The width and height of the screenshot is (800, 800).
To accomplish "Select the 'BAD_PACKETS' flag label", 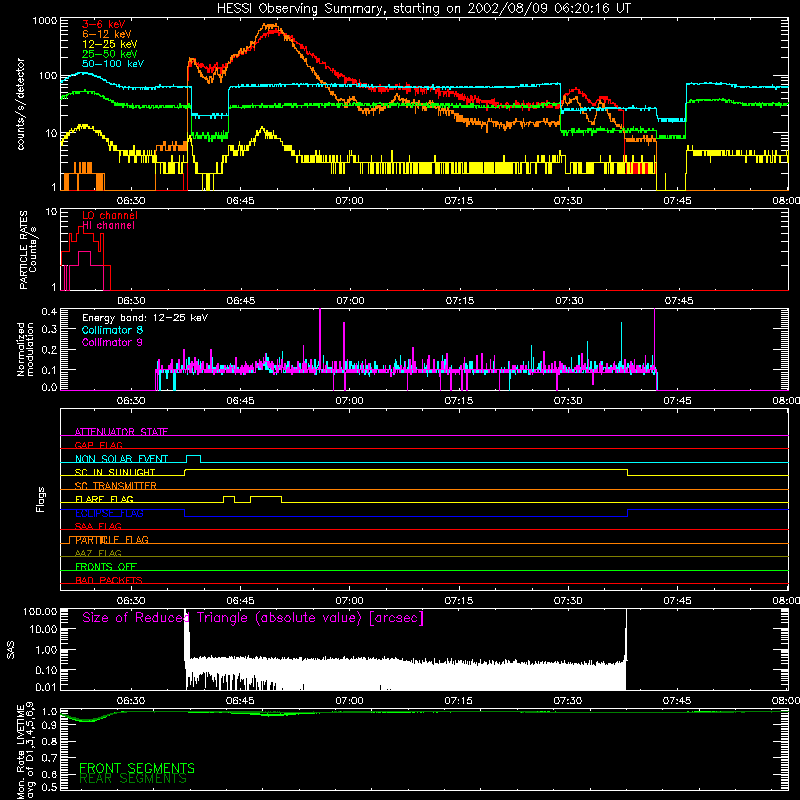I will 109,580.
